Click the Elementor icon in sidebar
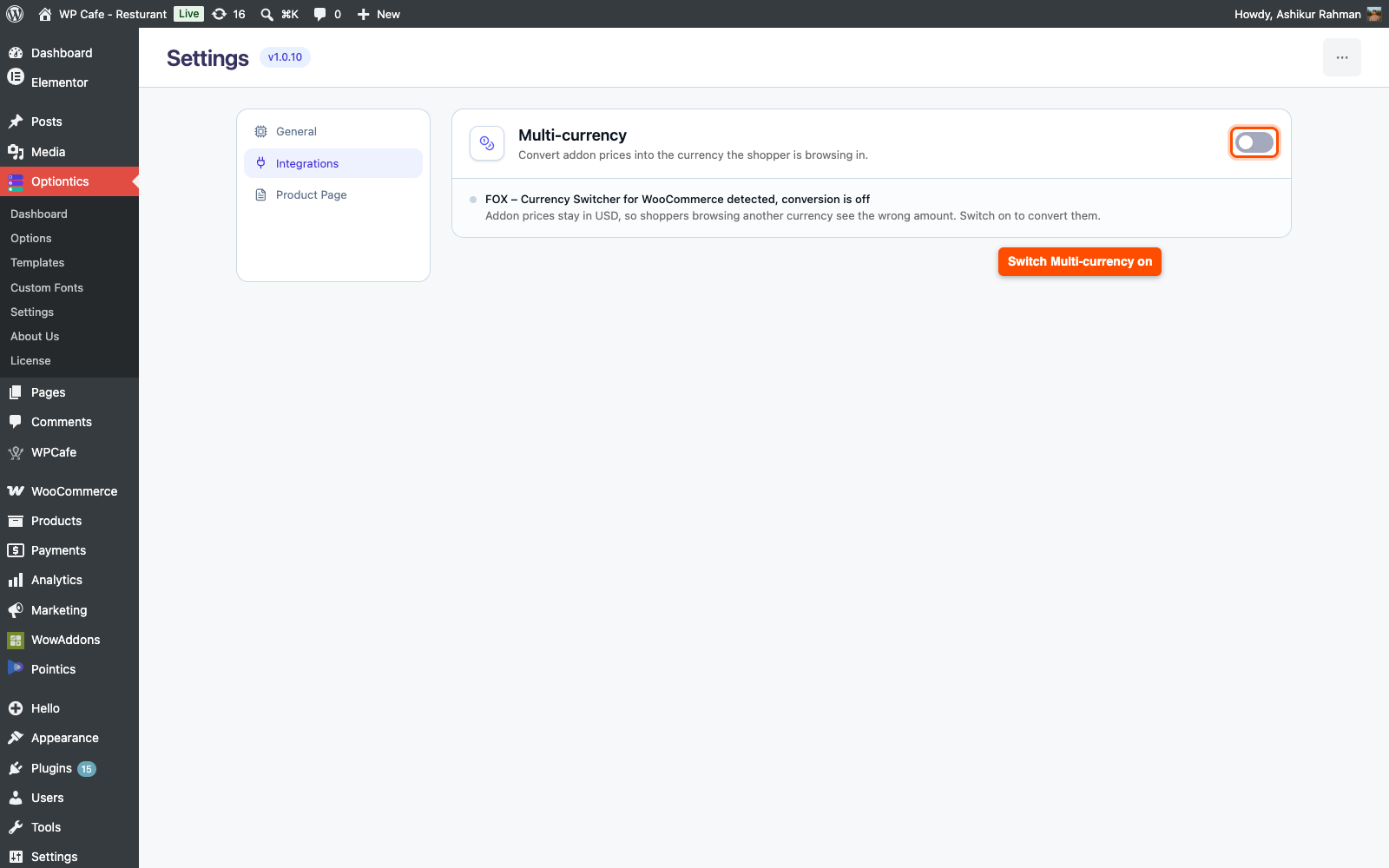1389x868 pixels. (x=16, y=77)
